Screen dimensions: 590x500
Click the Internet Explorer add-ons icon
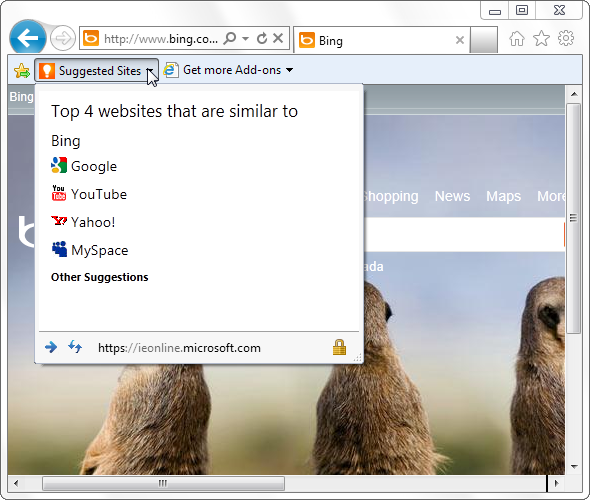tap(171, 70)
